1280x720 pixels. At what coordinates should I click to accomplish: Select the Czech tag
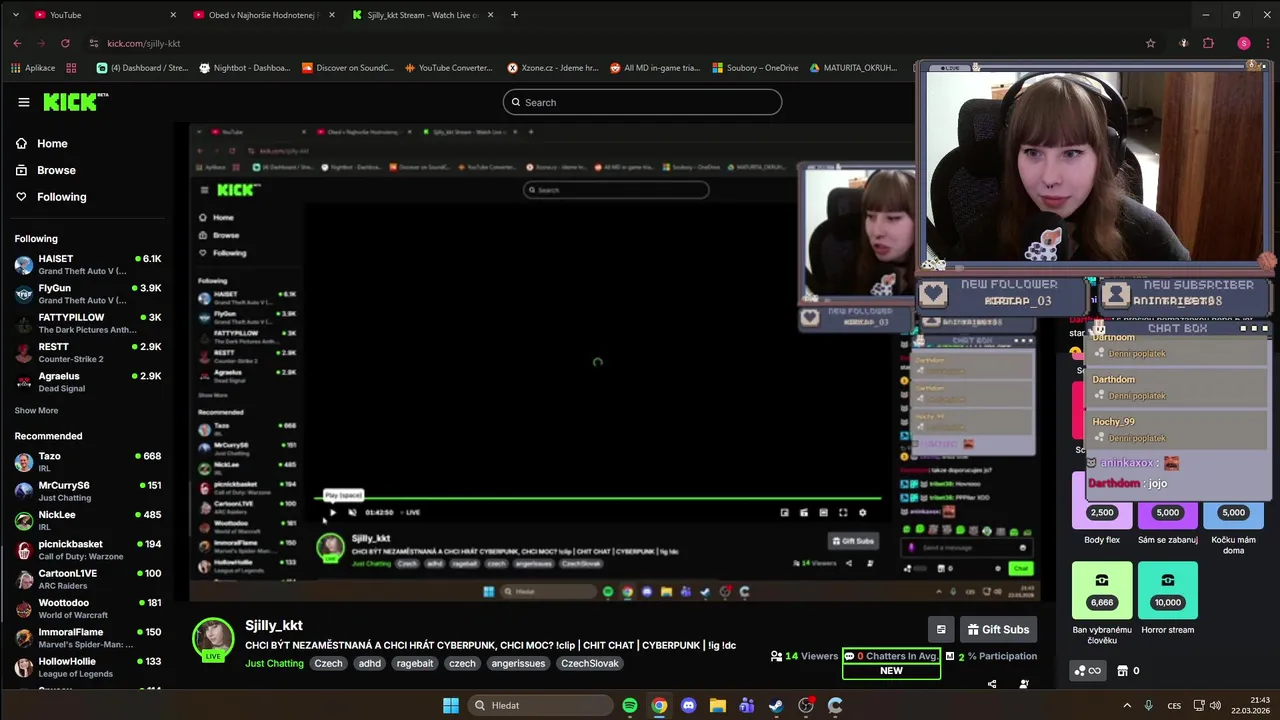click(328, 663)
